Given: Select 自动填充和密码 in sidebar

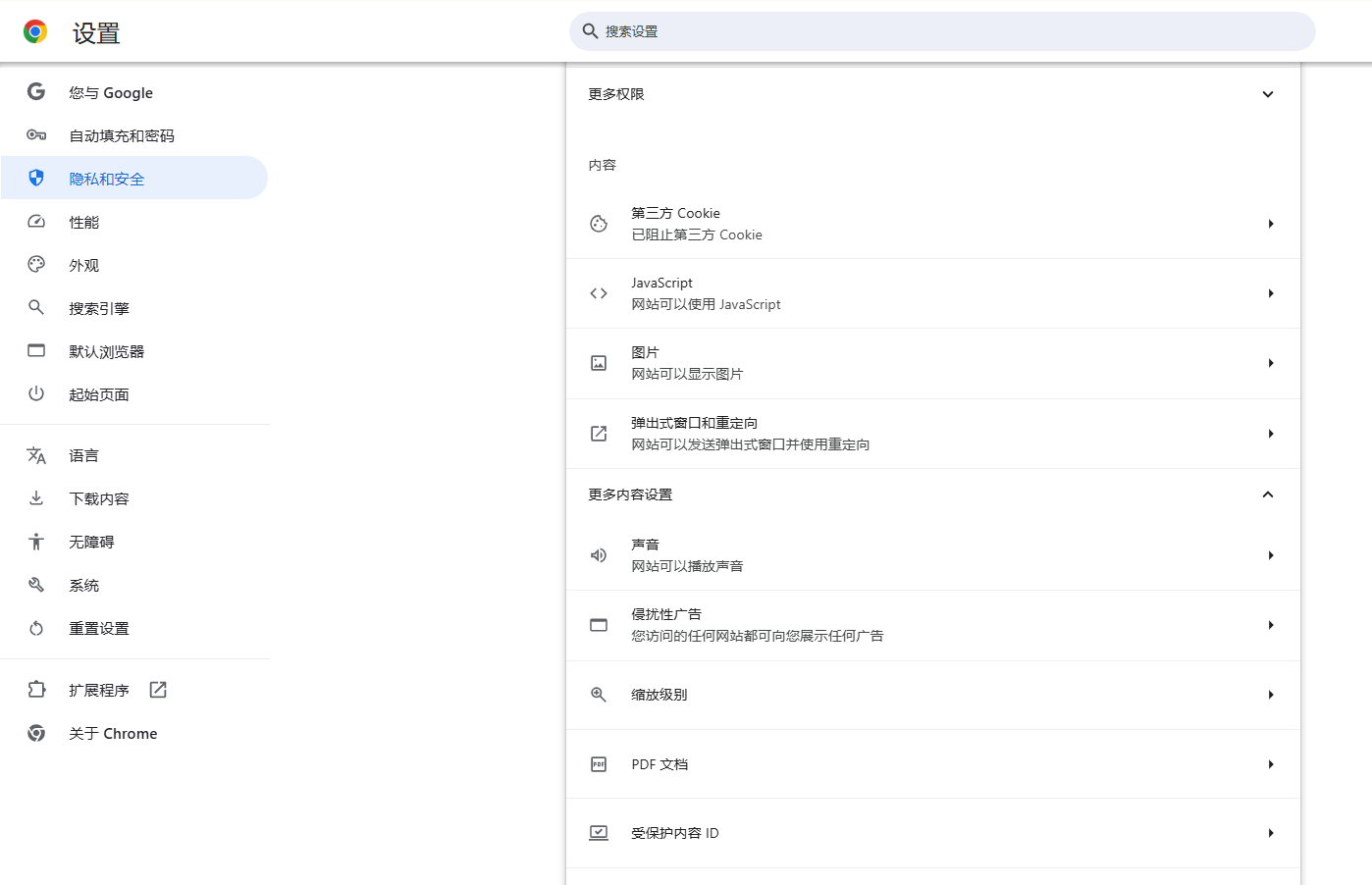Looking at the screenshot, I should coord(134,135).
